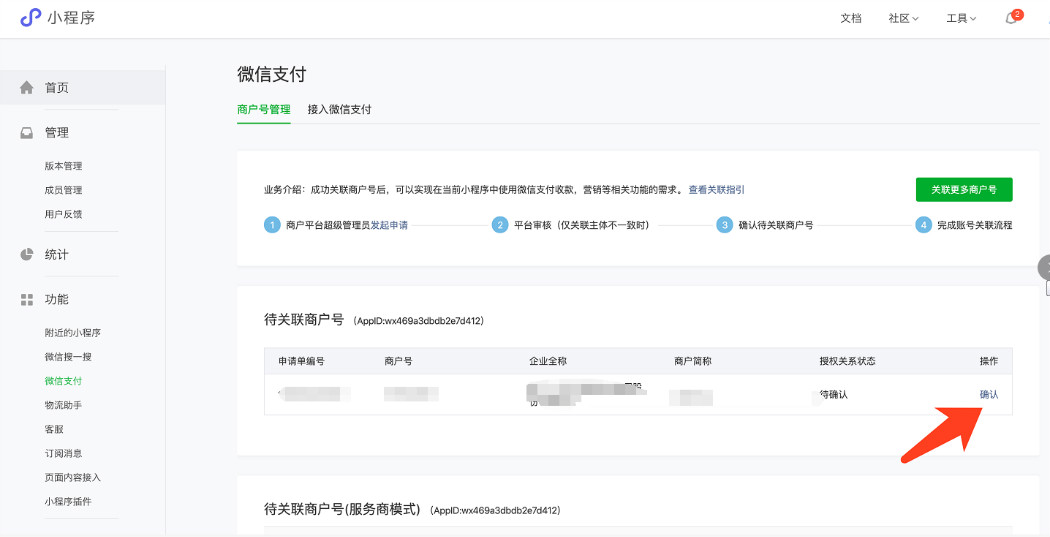Click the 待关联商户号(服务商模式) heading

click(x=342, y=510)
